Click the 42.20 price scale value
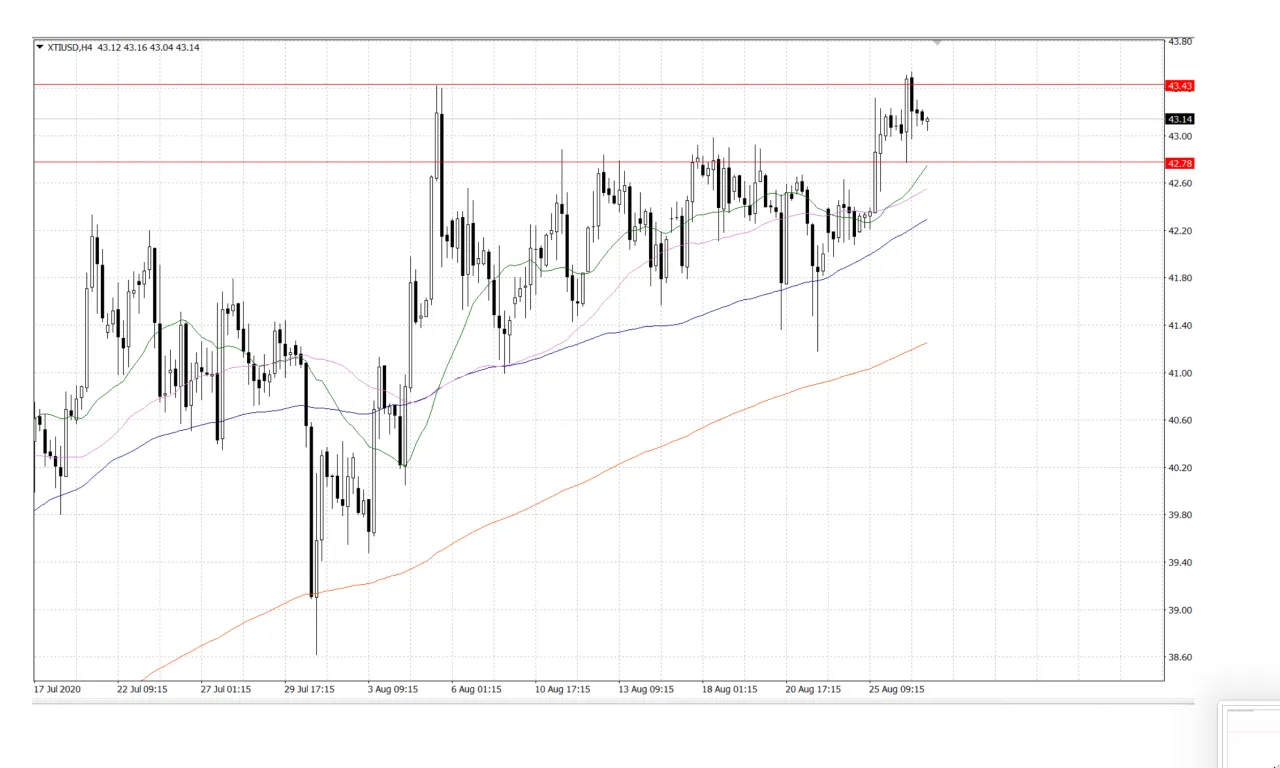Viewport: 1280px width, 768px height. click(1180, 231)
